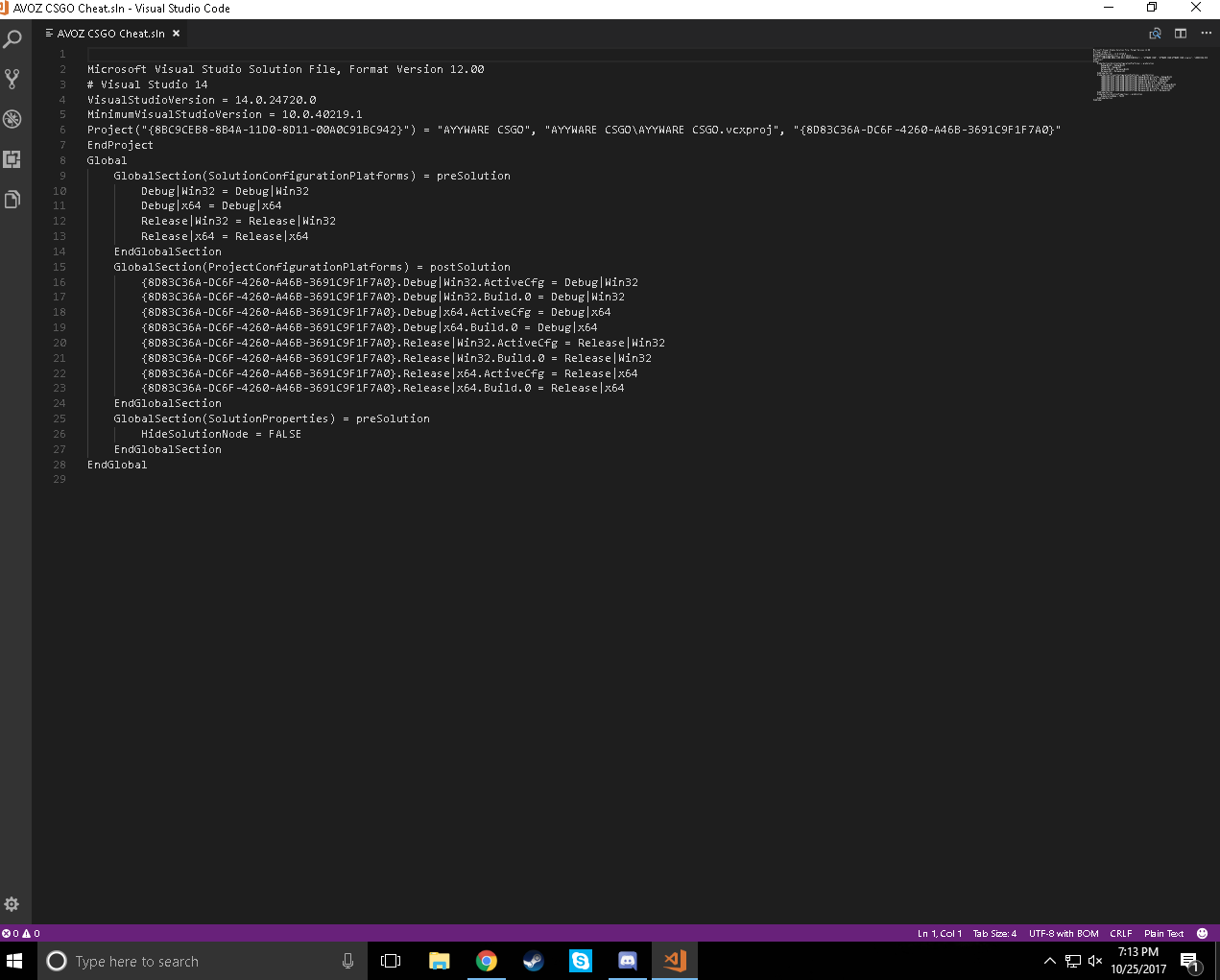1220x980 pixels.
Task: Click the minimap code overview
Action: pos(1150,75)
